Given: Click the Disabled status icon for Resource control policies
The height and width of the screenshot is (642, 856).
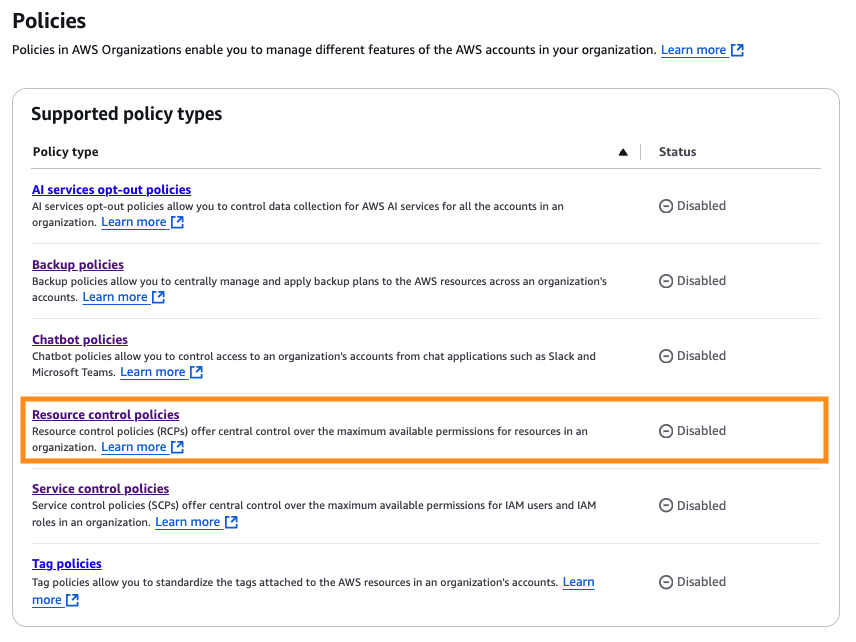Looking at the screenshot, I should point(666,430).
